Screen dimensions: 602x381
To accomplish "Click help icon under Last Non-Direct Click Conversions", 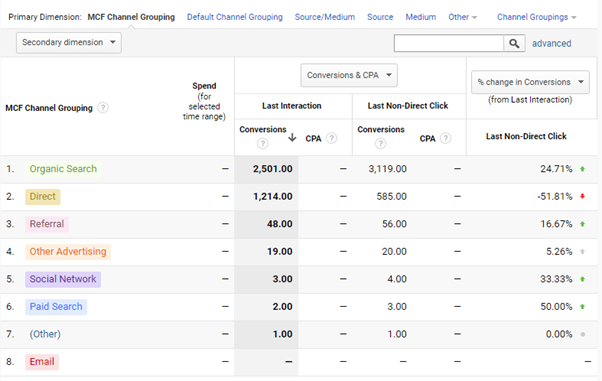I will [x=380, y=144].
